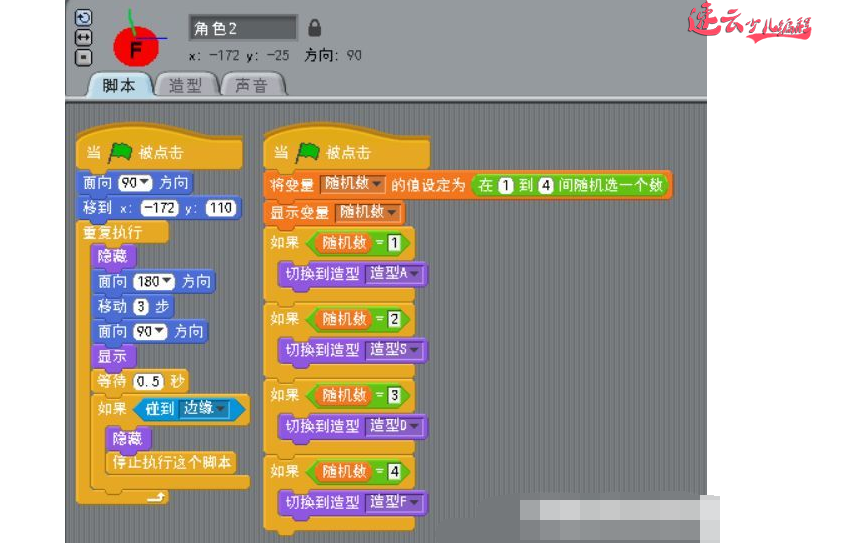
Task: Open the 声音 (Sounds) tab
Action: tap(252, 85)
